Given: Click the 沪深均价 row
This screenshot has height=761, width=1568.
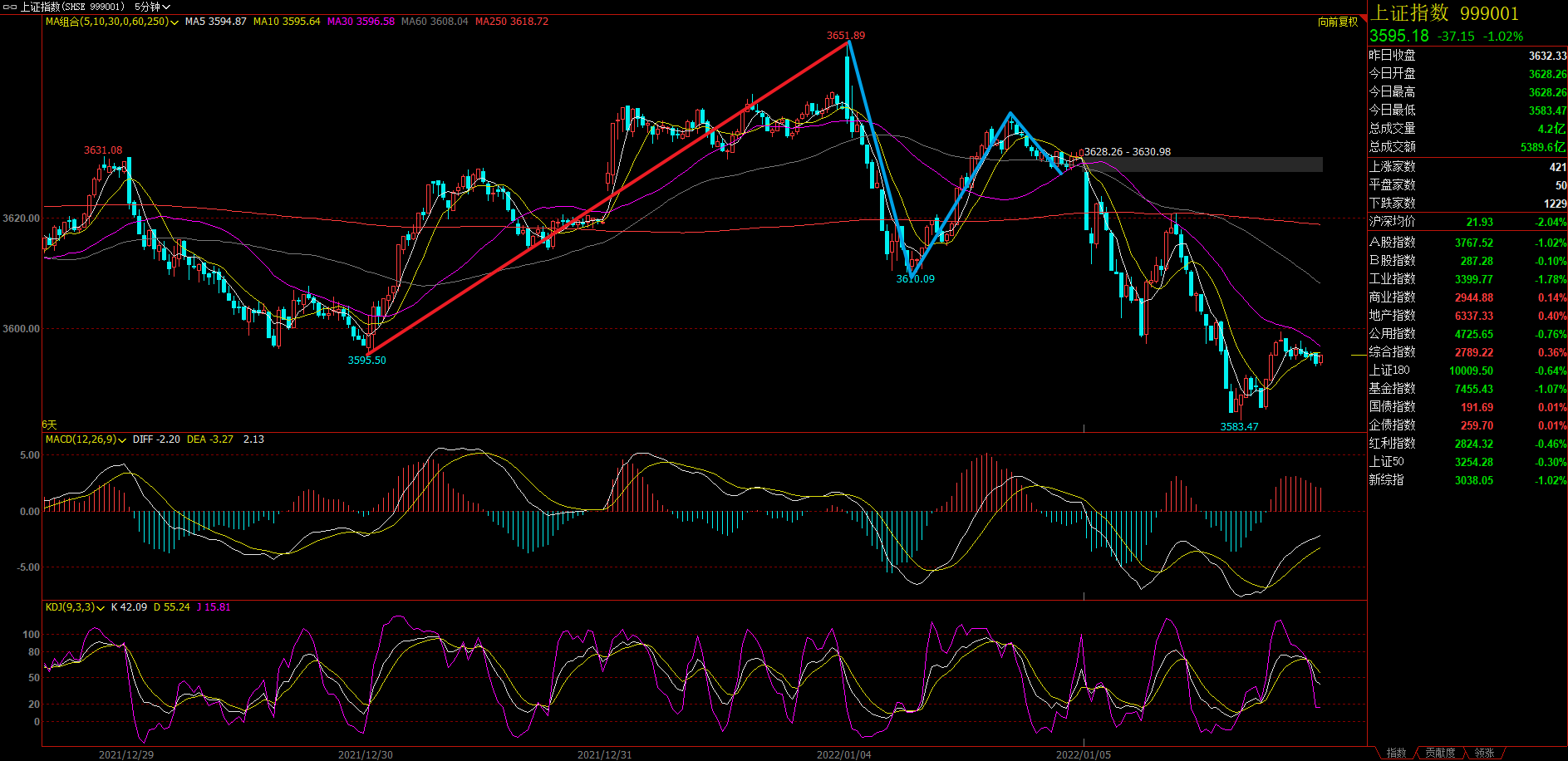Looking at the screenshot, I should [x=1467, y=222].
